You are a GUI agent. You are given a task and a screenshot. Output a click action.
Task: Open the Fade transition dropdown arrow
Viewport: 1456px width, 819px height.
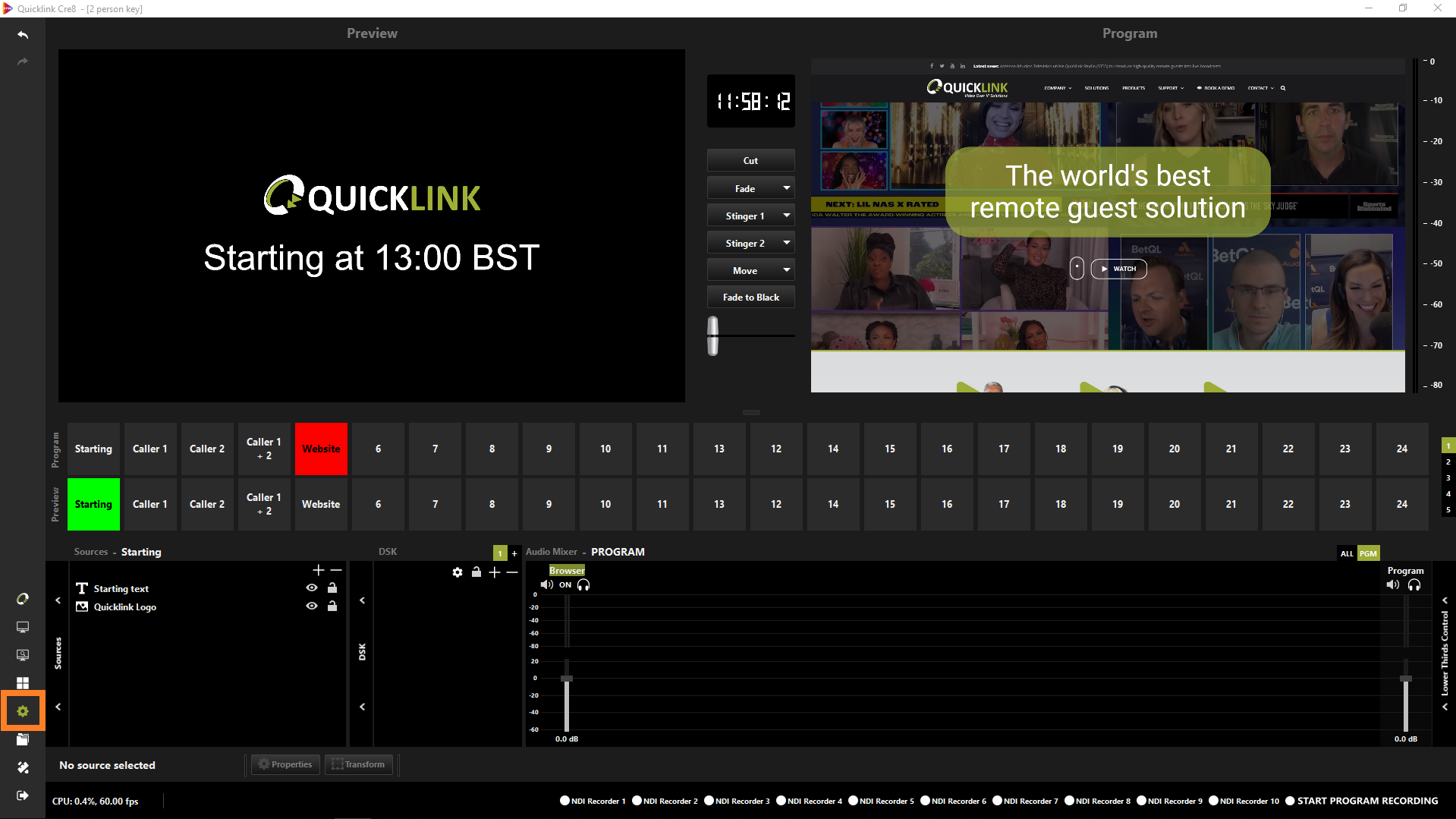[x=787, y=188]
